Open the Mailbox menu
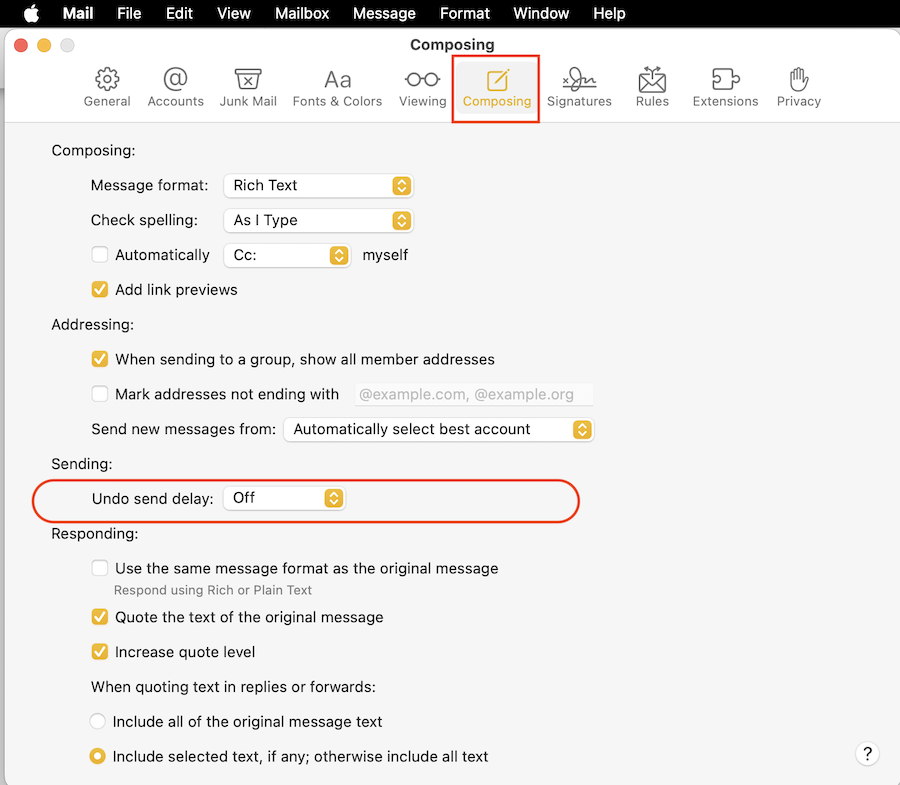The width and height of the screenshot is (900, 785). [x=302, y=13]
